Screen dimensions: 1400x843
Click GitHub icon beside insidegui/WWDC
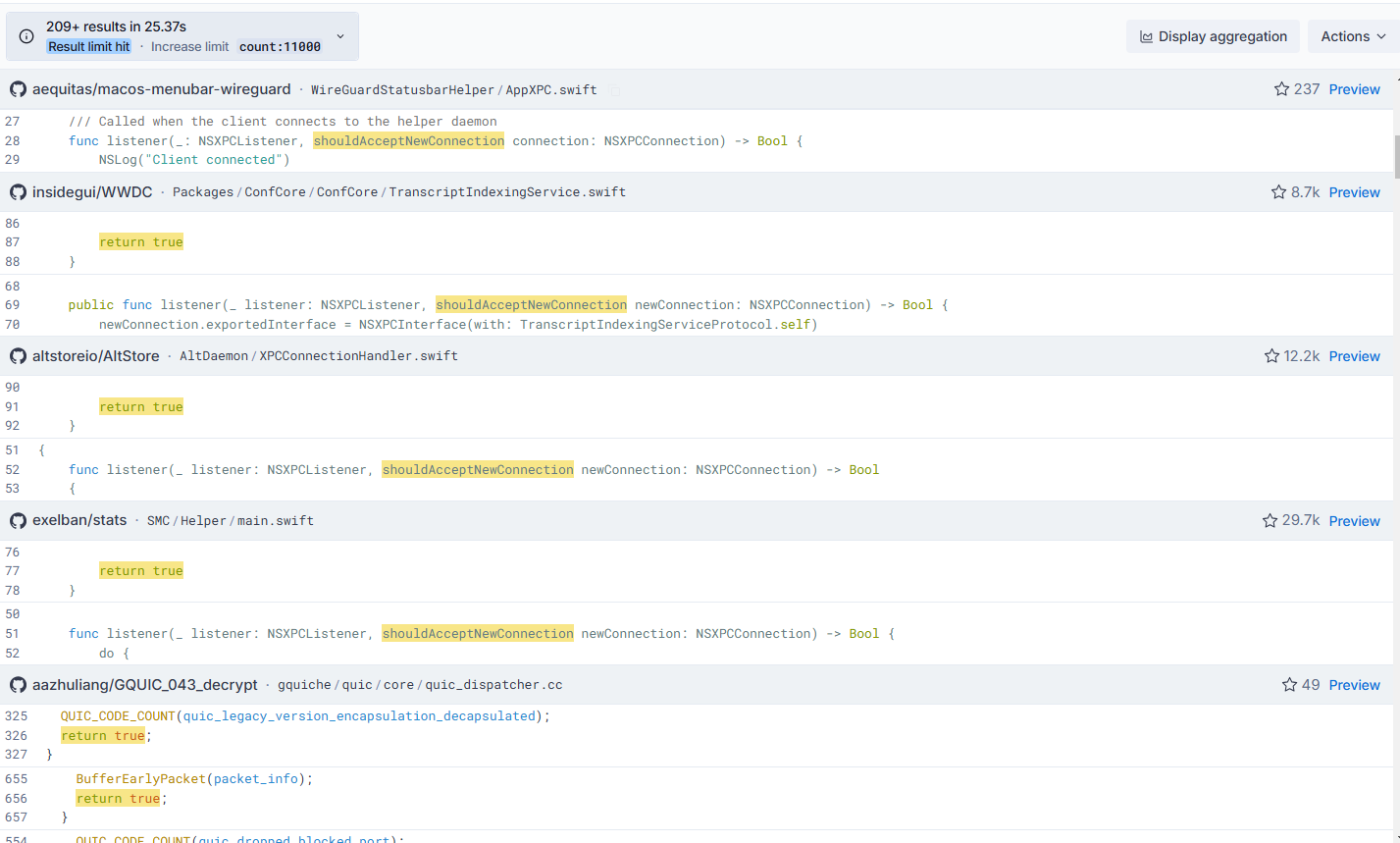tap(18, 192)
